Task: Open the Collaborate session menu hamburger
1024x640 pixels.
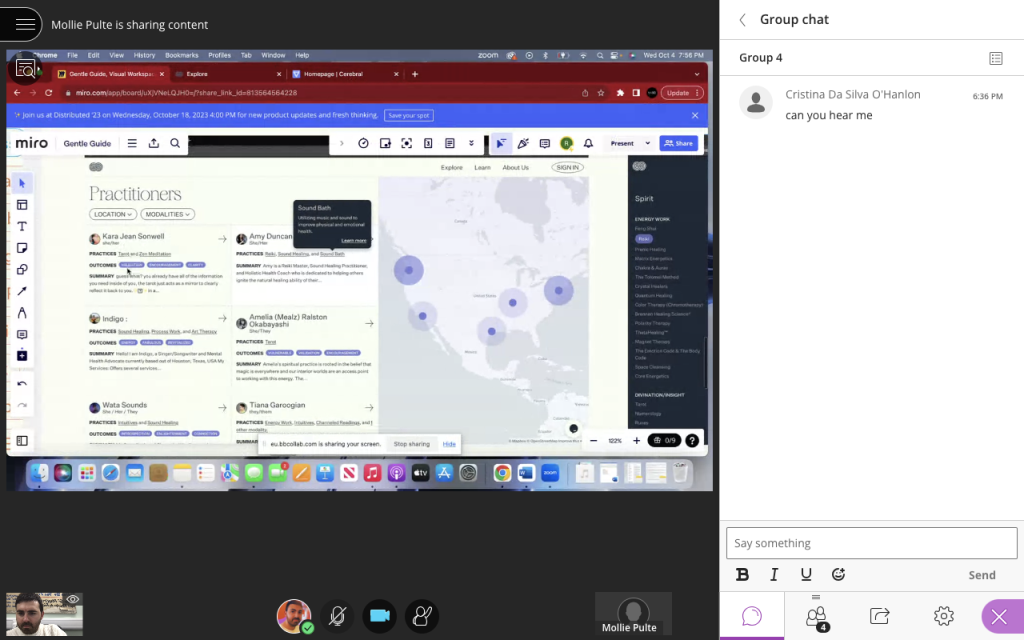Action: pos(25,24)
